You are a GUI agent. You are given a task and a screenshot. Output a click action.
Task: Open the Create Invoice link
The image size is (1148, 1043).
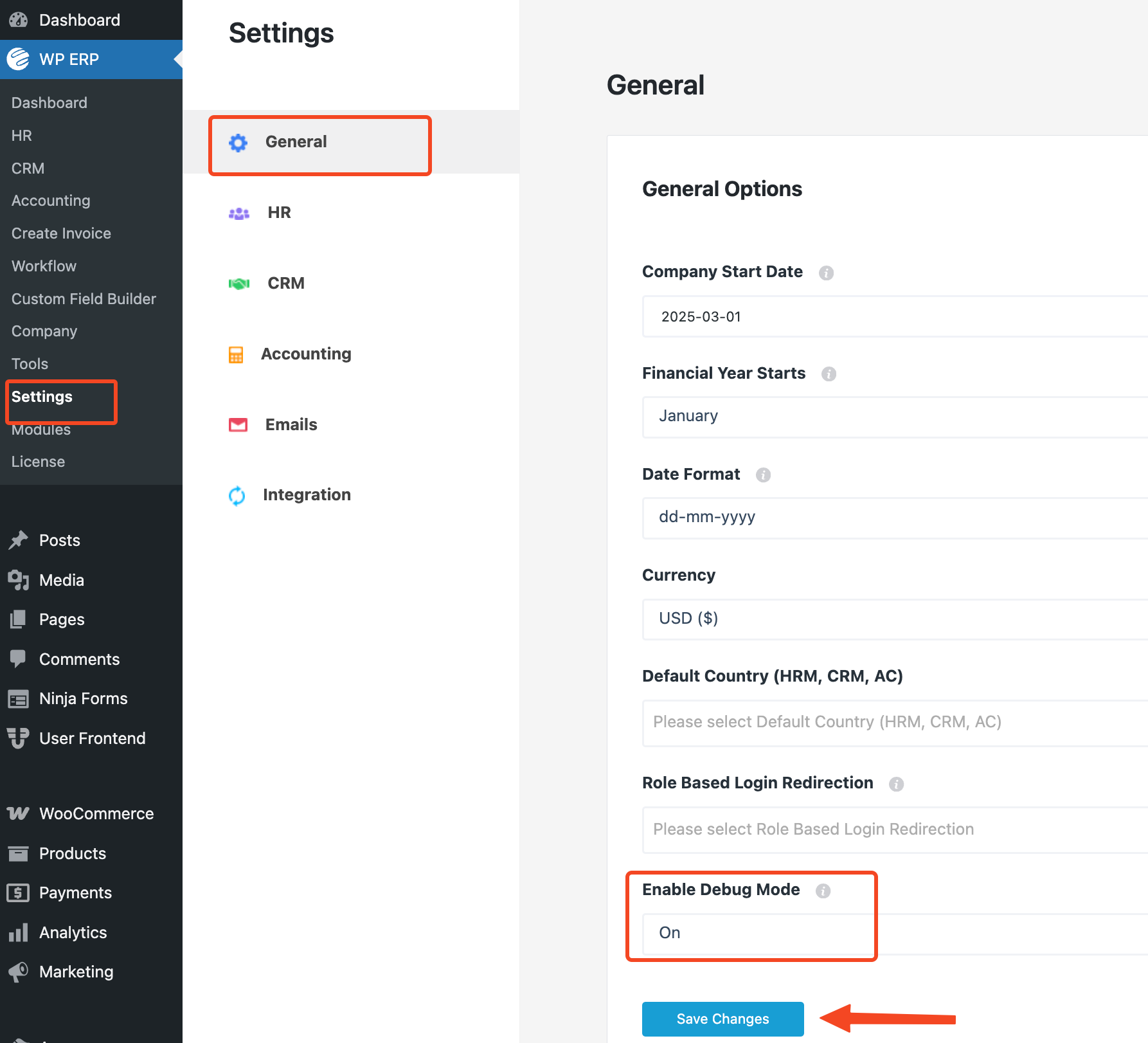[61, 233]
